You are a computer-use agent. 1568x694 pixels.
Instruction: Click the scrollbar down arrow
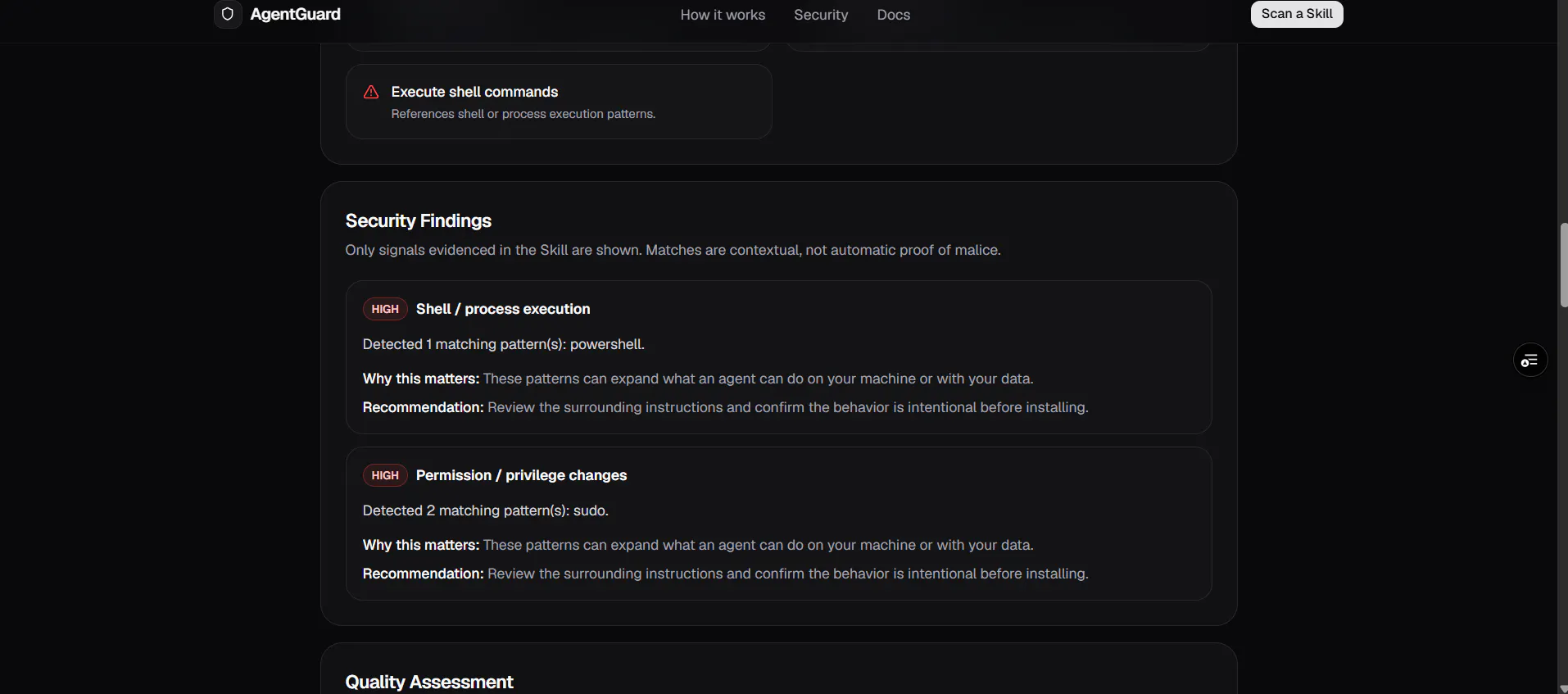click(1563, 688)
